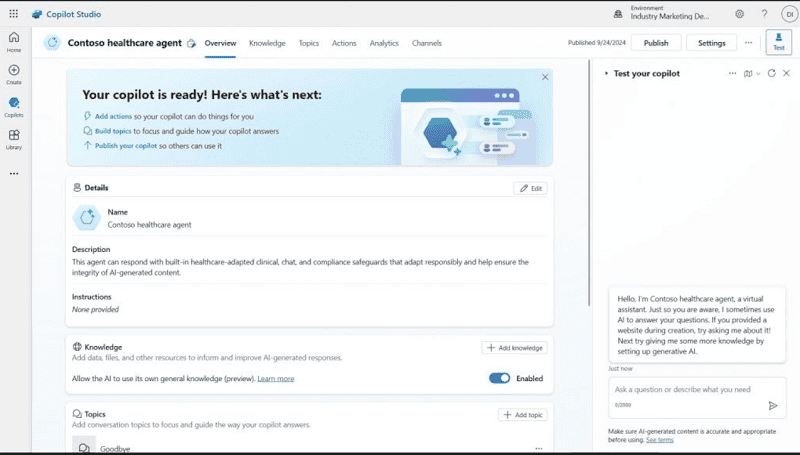Close the Test your copilot panel

click(x=786, y=73)
